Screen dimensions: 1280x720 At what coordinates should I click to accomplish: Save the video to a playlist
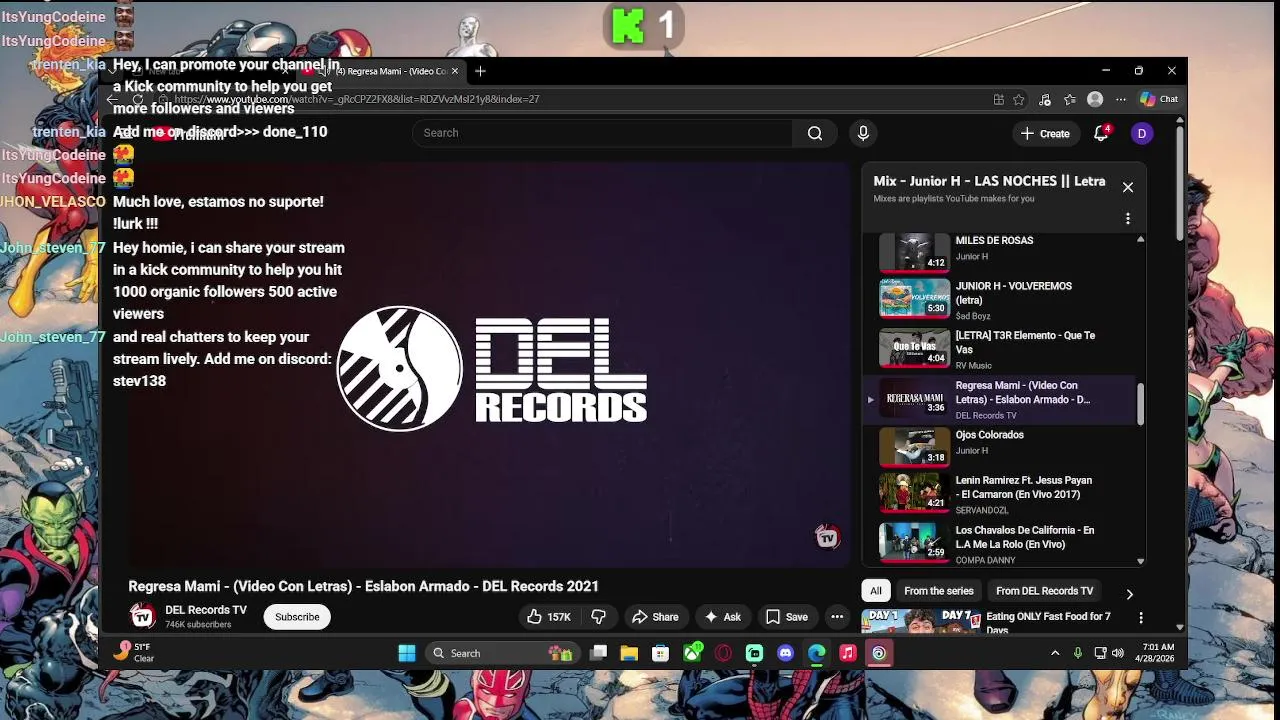point(786,617)
